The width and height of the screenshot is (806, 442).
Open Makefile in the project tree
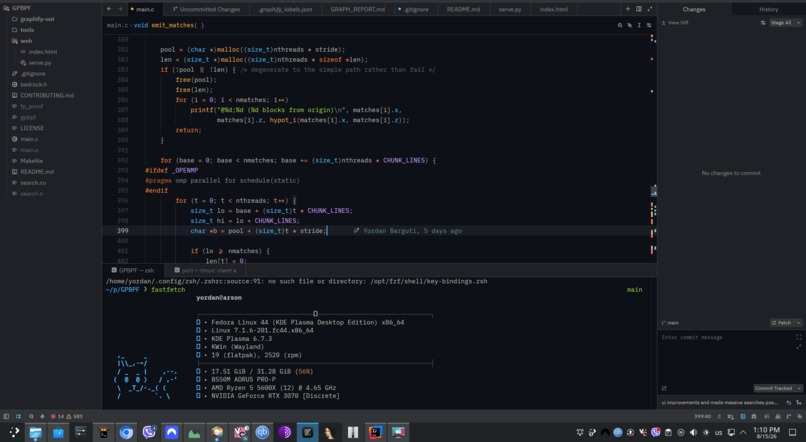(x=31, y=161)
